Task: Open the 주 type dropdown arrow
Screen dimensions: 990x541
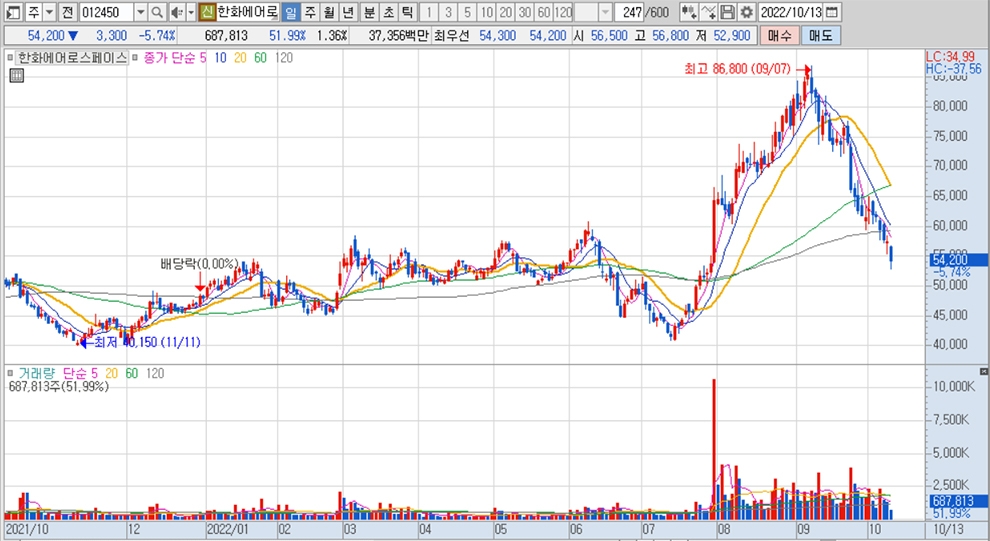Action: pos(49,12)
